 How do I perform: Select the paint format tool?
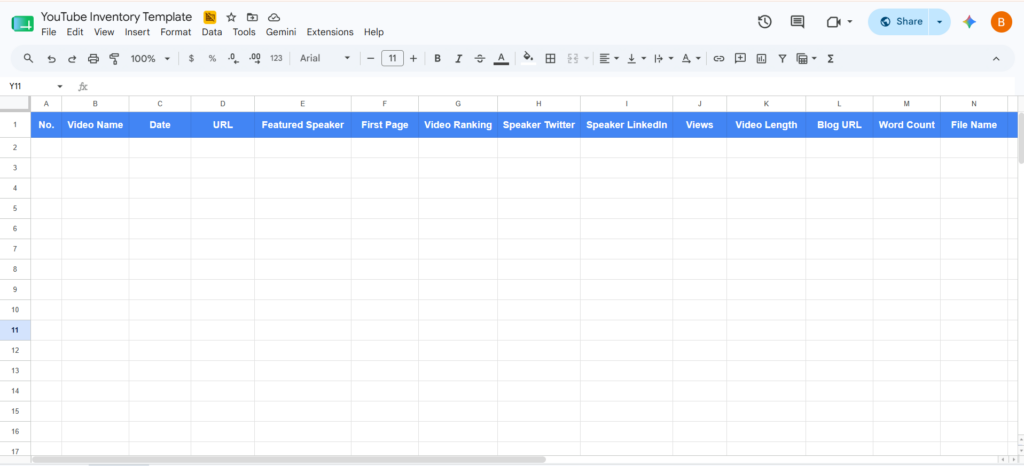(114, 59)
